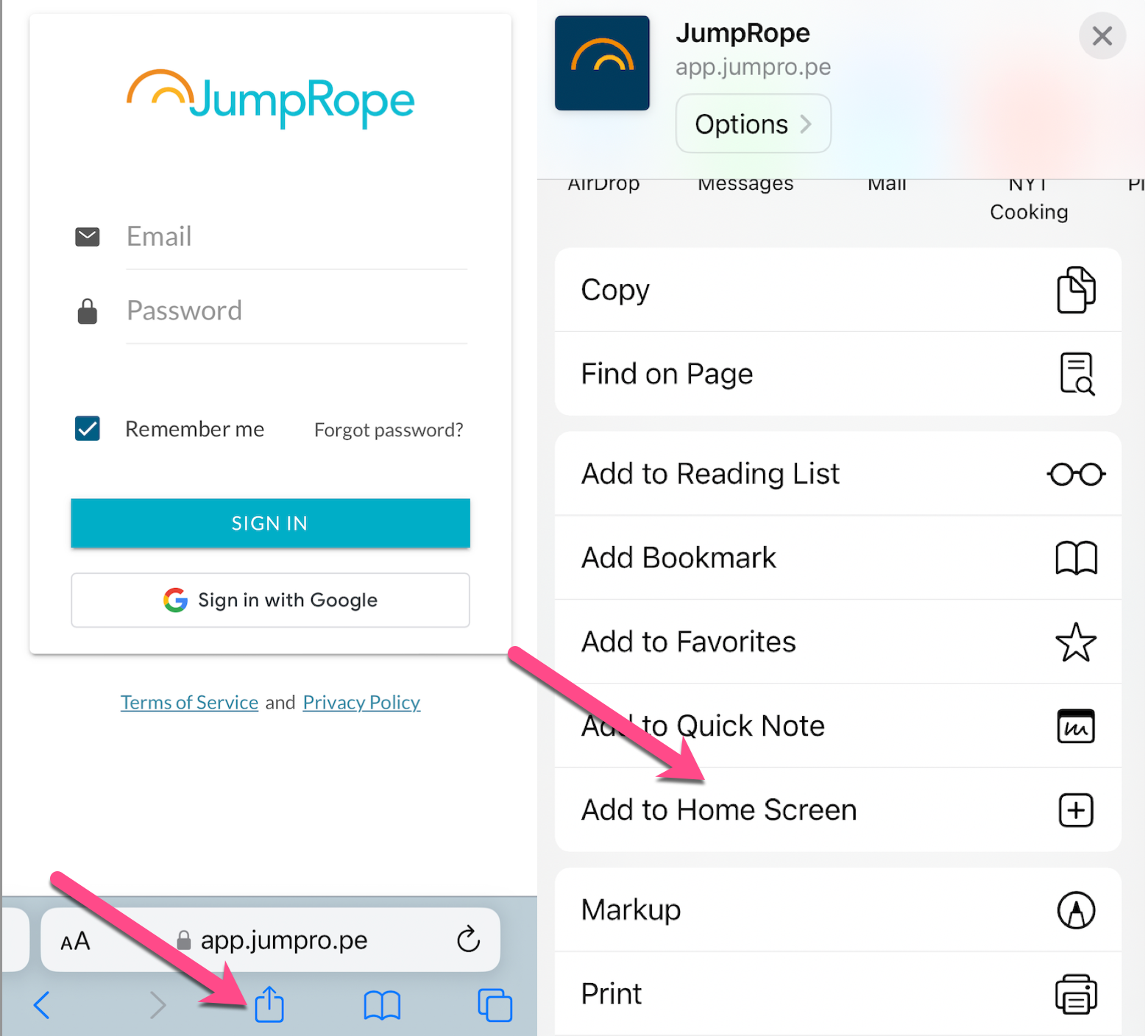This screenshot has height=1036, width=1148.
Task: Tap the Sign in with Google button
Action: point(269,600)
